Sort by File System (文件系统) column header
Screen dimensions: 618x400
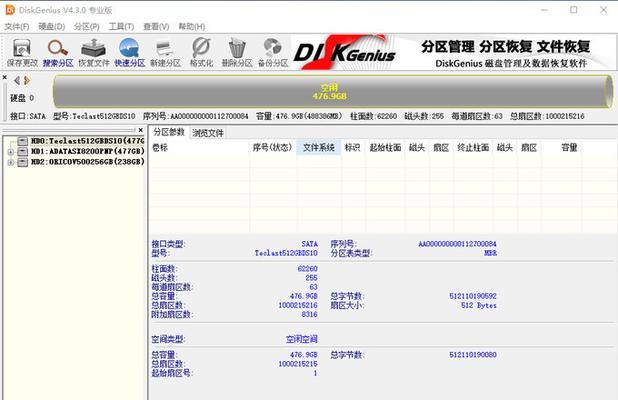point(318,148)
